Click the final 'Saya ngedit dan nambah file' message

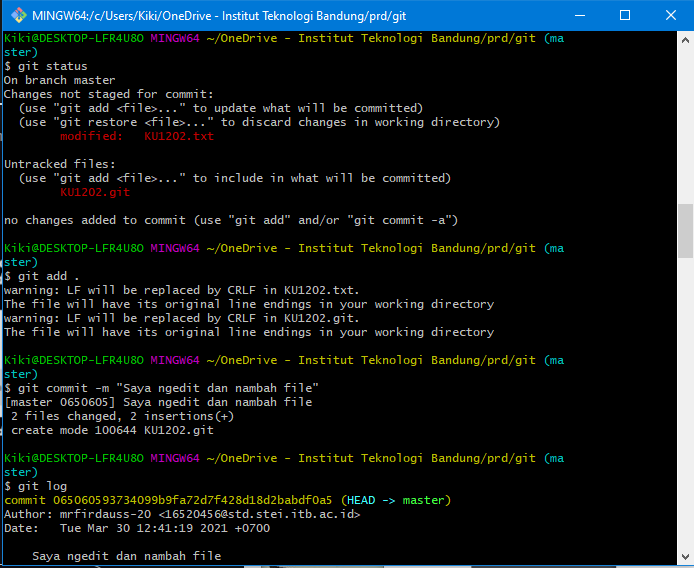127,556
